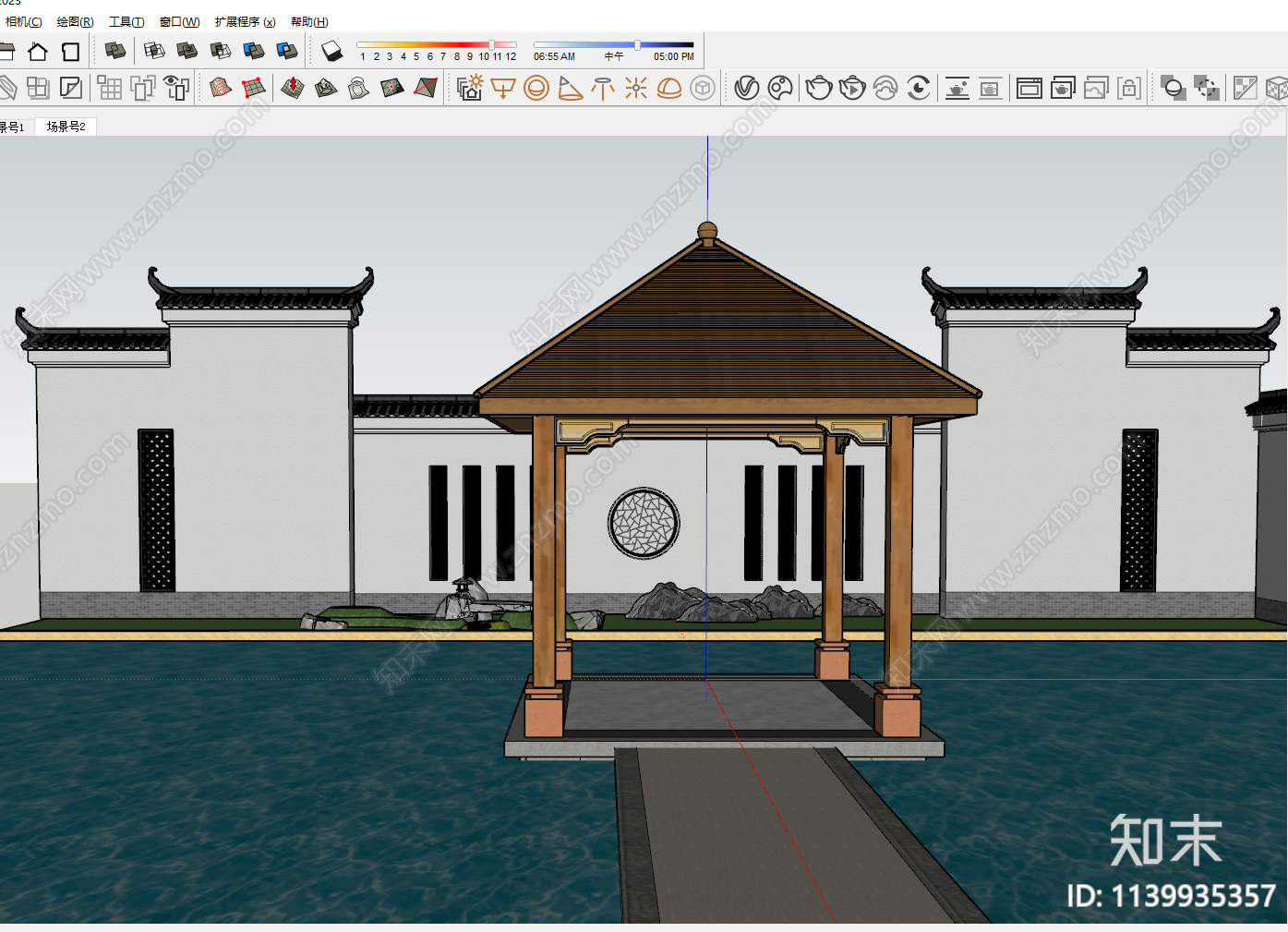Switch to scene tab 场景号2
Image resolution: width=1288 pixels, height=932 pixels.
point(66,127)
